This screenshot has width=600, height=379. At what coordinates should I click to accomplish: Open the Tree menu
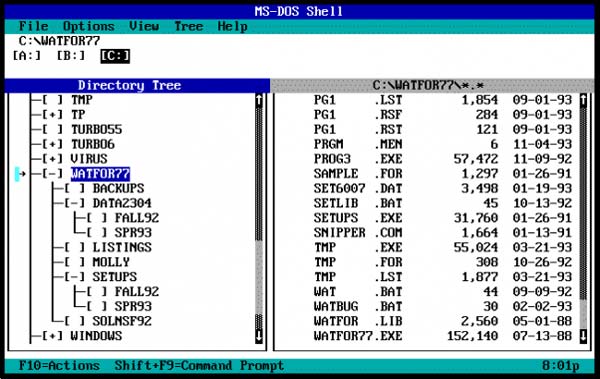189,26
